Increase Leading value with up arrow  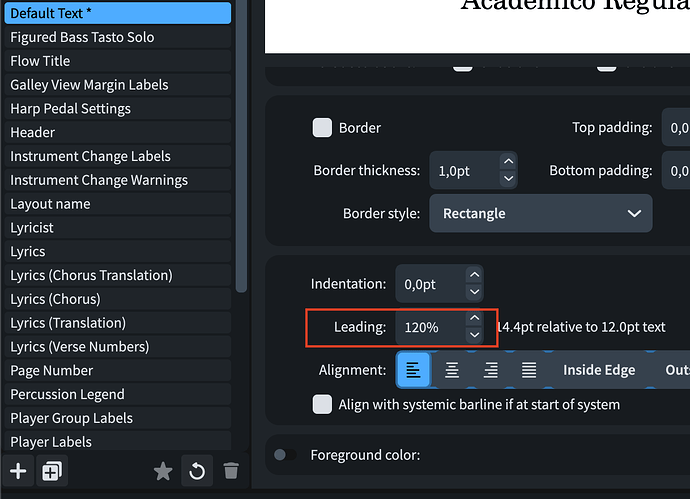(474, 320)
